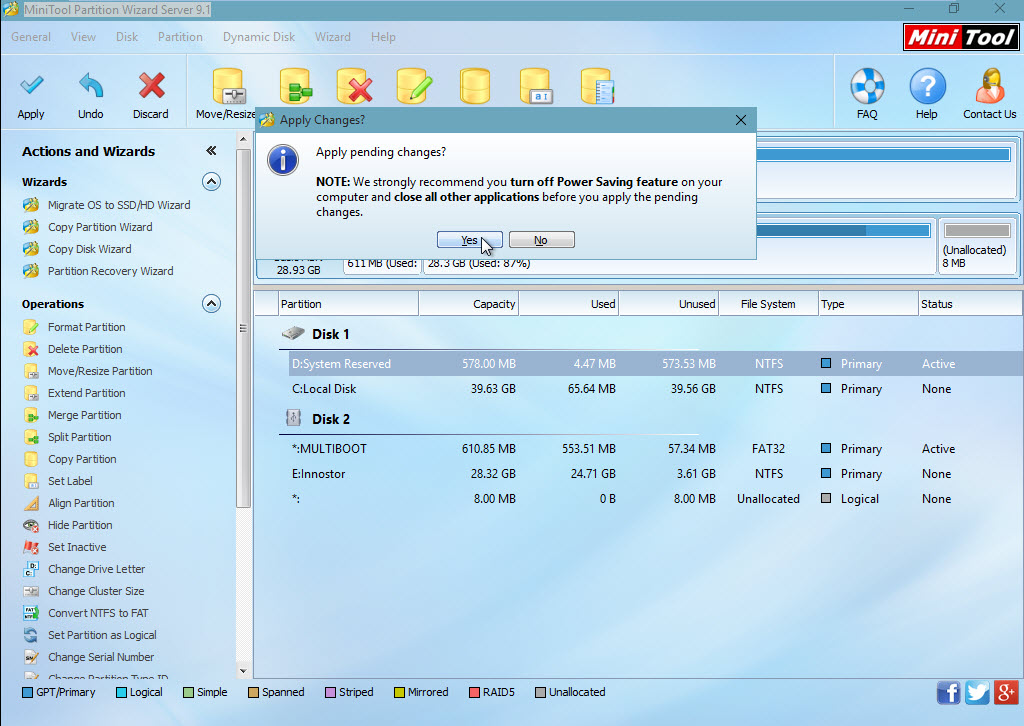Launch Copy Disk Wizard
Viewport: 1024px width, 726px height.
click(89, 249)
